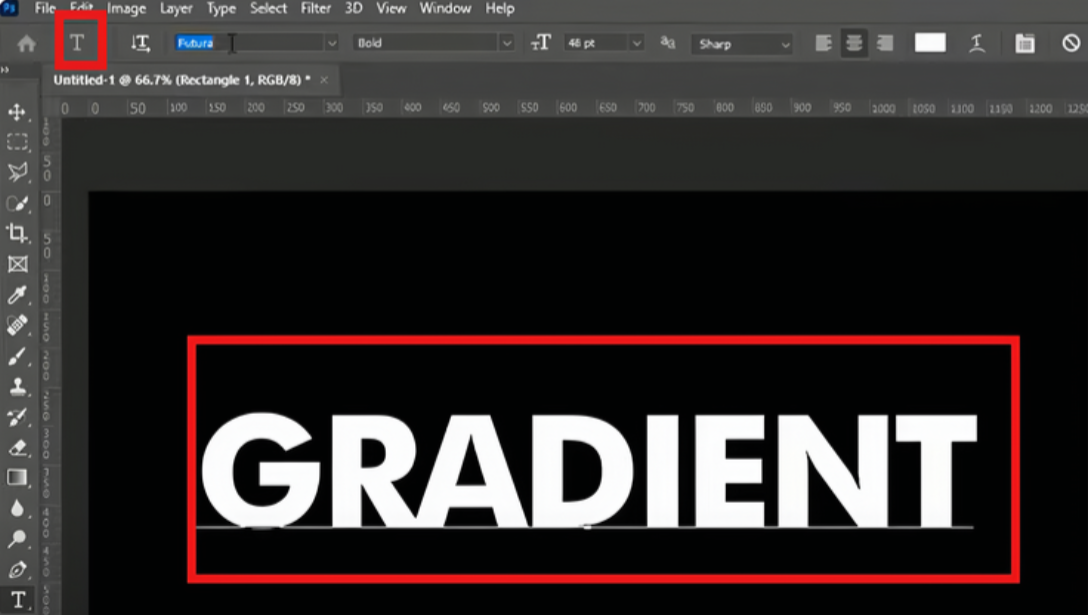
Task: Click the Home icon in options bar
Action: [x=26, y=44]
